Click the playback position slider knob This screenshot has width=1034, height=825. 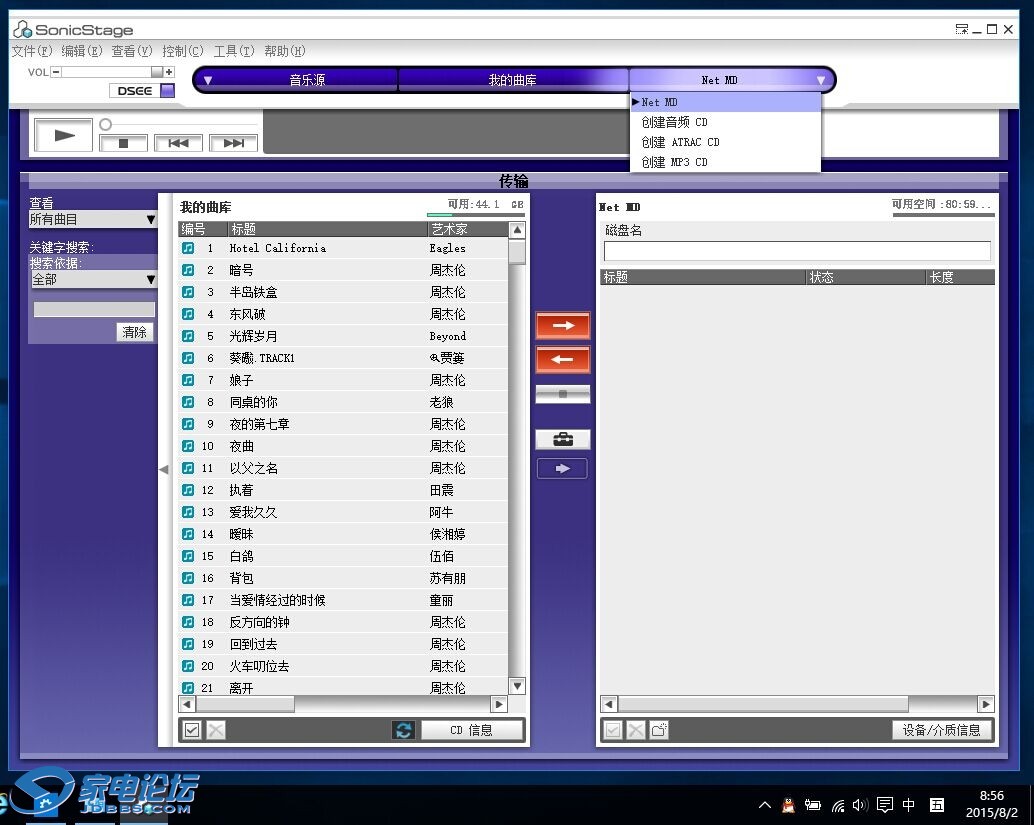[106, 124]
